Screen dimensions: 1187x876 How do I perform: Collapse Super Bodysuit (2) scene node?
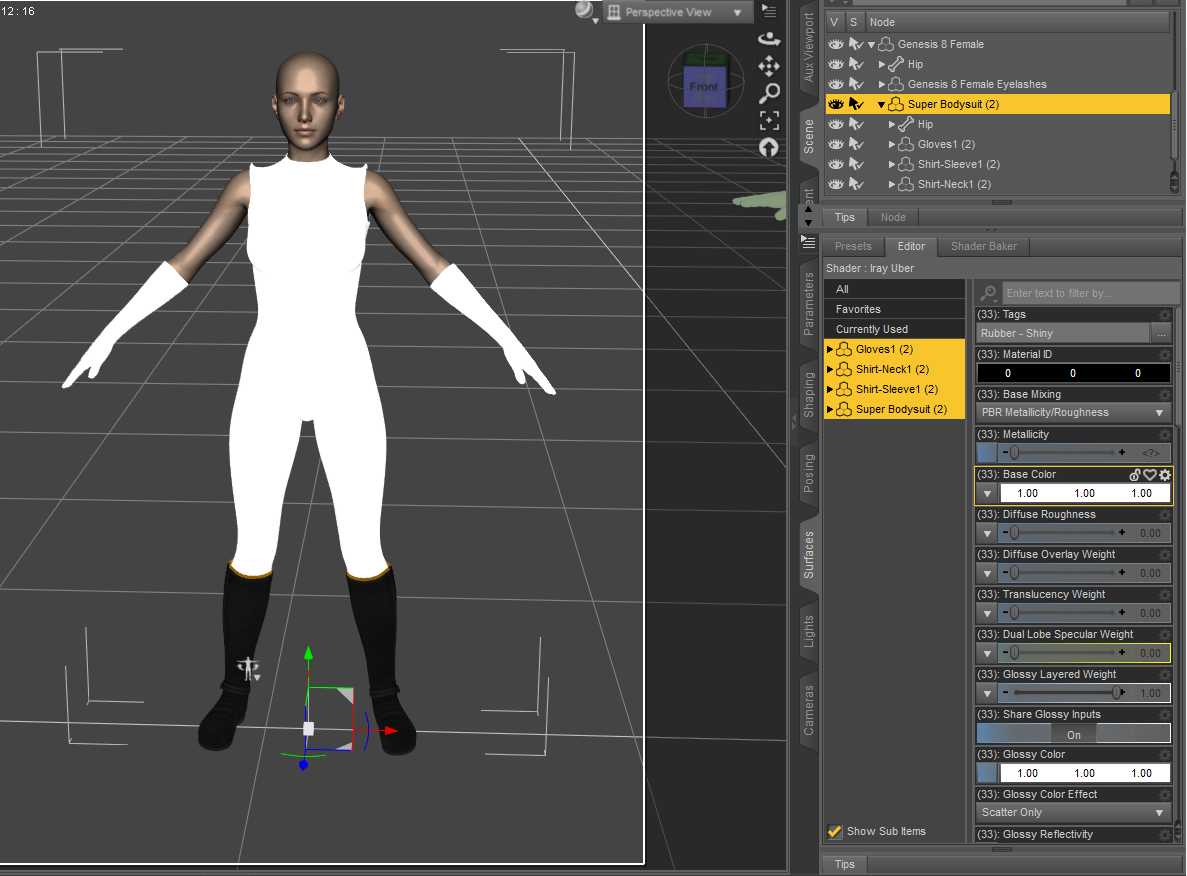[x=881, y=104]
